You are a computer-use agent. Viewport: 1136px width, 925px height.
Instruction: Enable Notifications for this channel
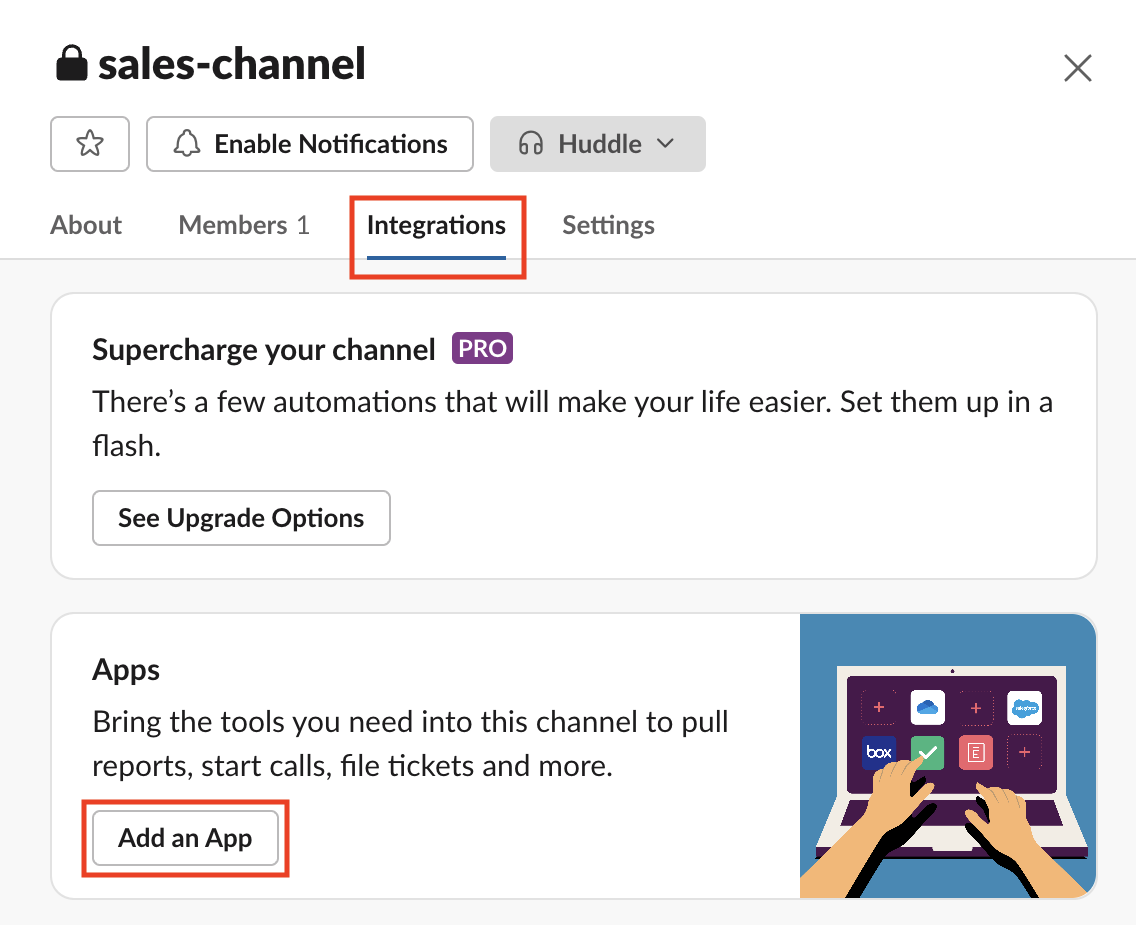(x=310, y=144)
